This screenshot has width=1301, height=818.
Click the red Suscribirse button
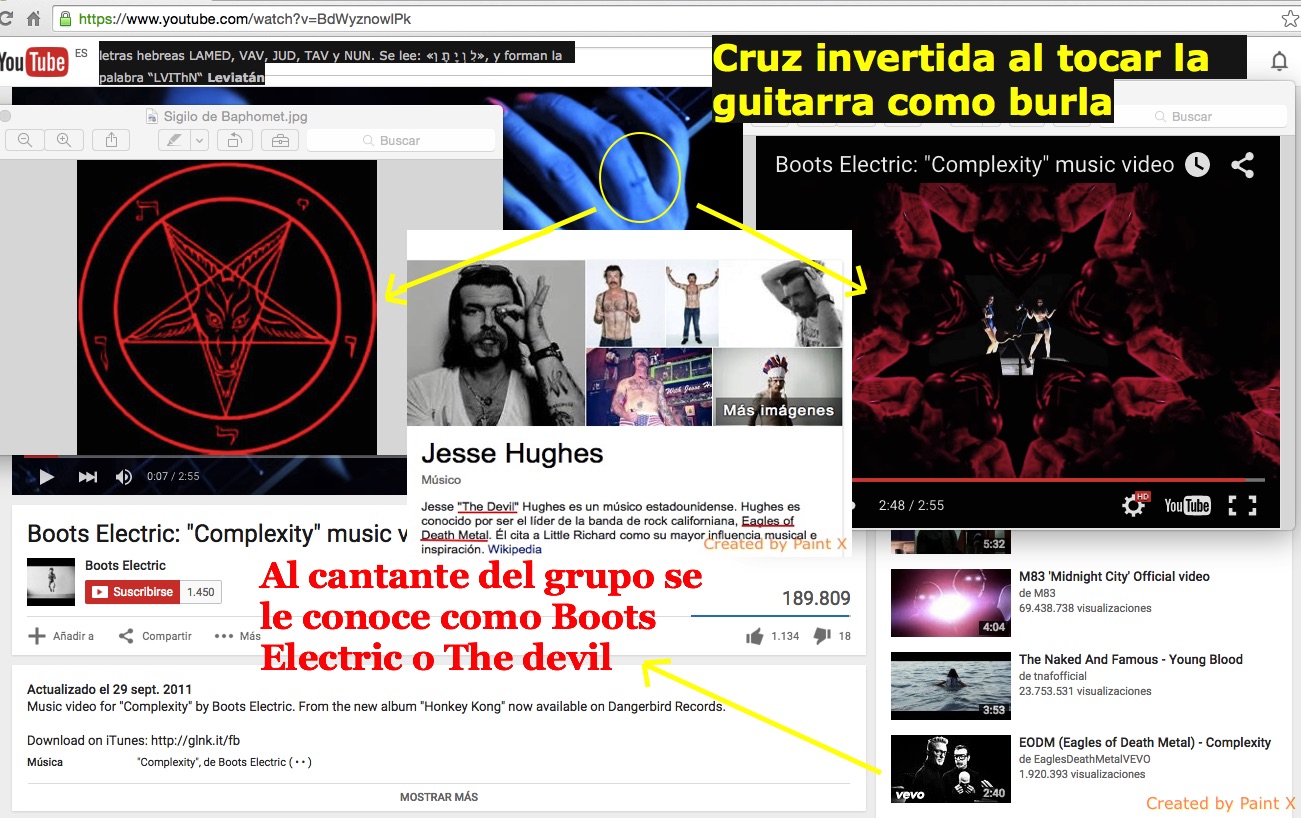point(133,592)
